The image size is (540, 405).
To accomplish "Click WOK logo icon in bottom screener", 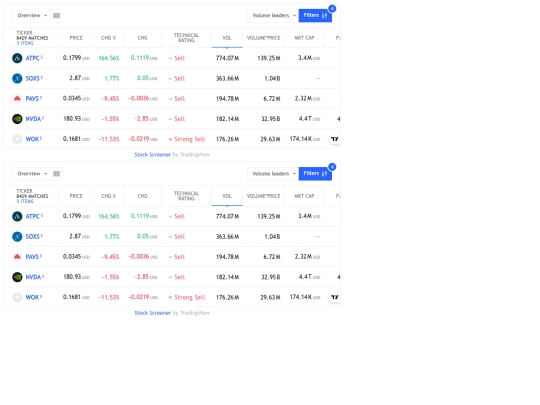I will click(x=17, y=297).
